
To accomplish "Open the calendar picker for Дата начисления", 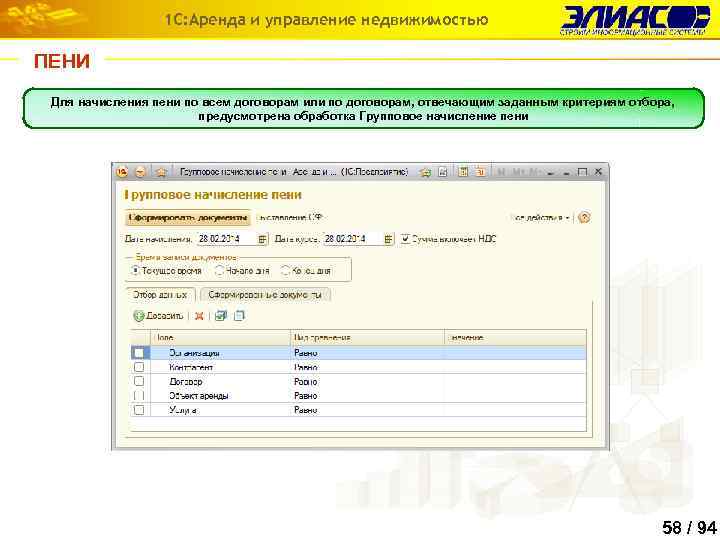I will [x=262, y=239].
